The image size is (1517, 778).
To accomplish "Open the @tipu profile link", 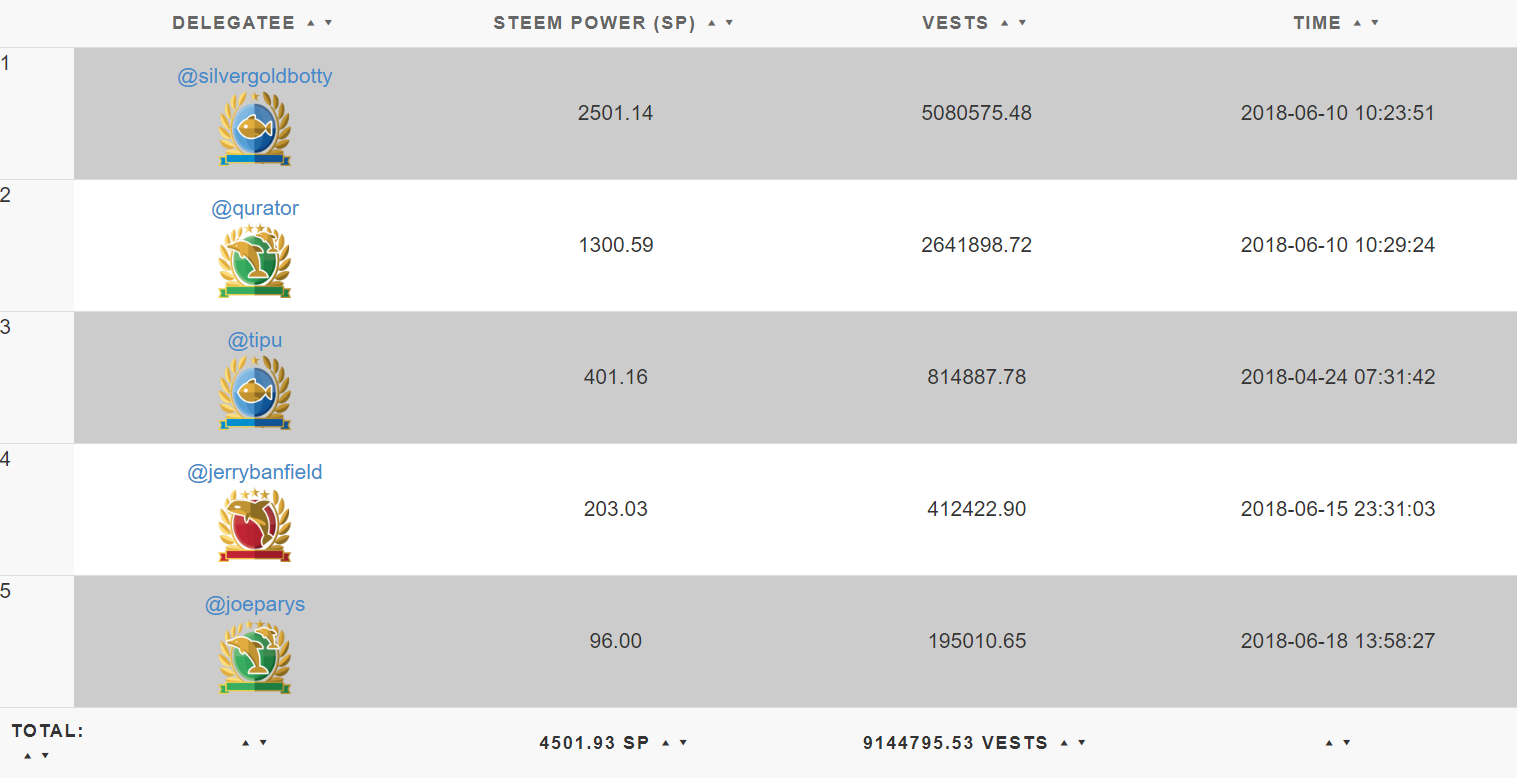I will 255,341.
